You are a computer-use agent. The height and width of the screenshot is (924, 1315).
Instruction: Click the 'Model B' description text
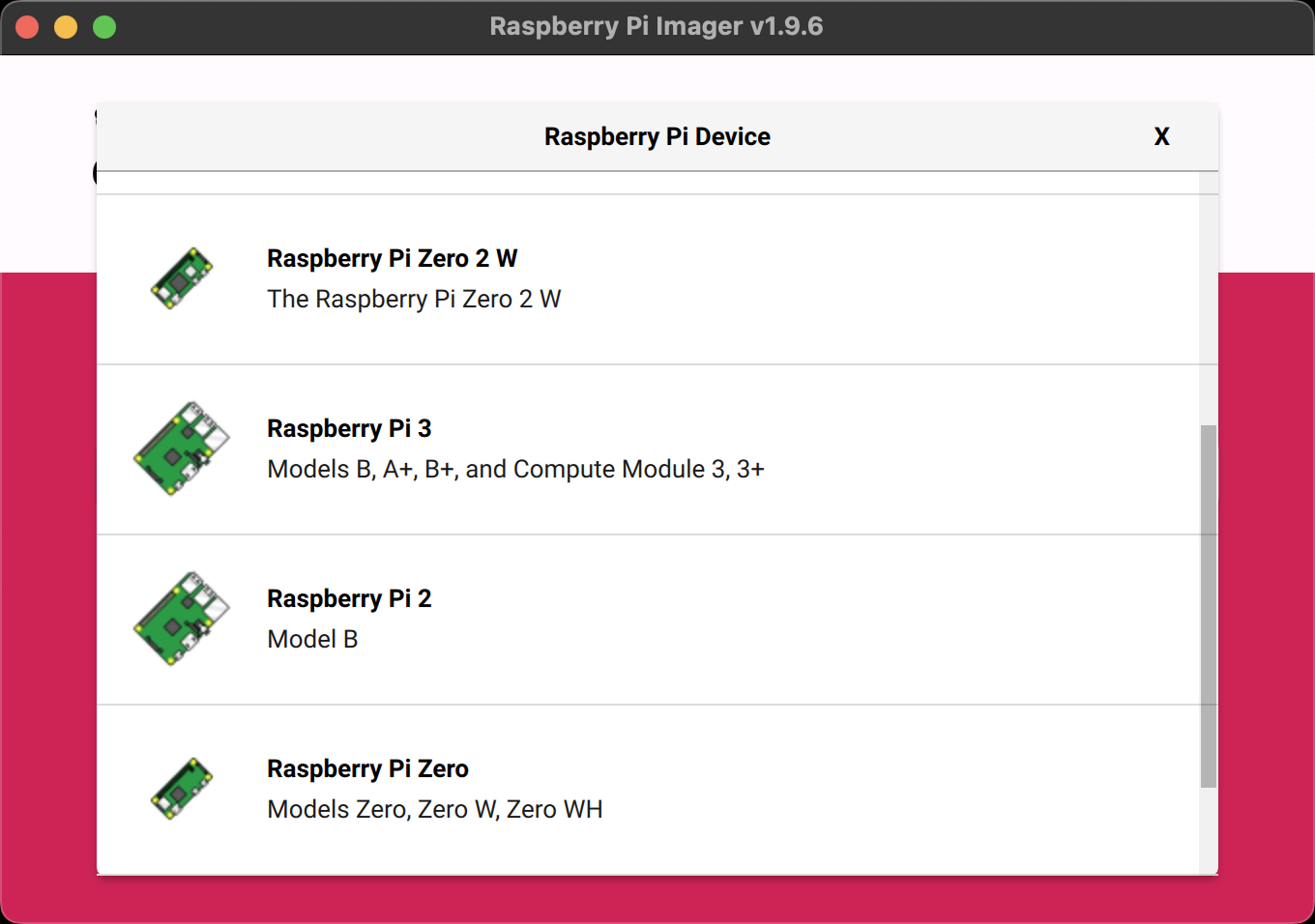[312, 639]
